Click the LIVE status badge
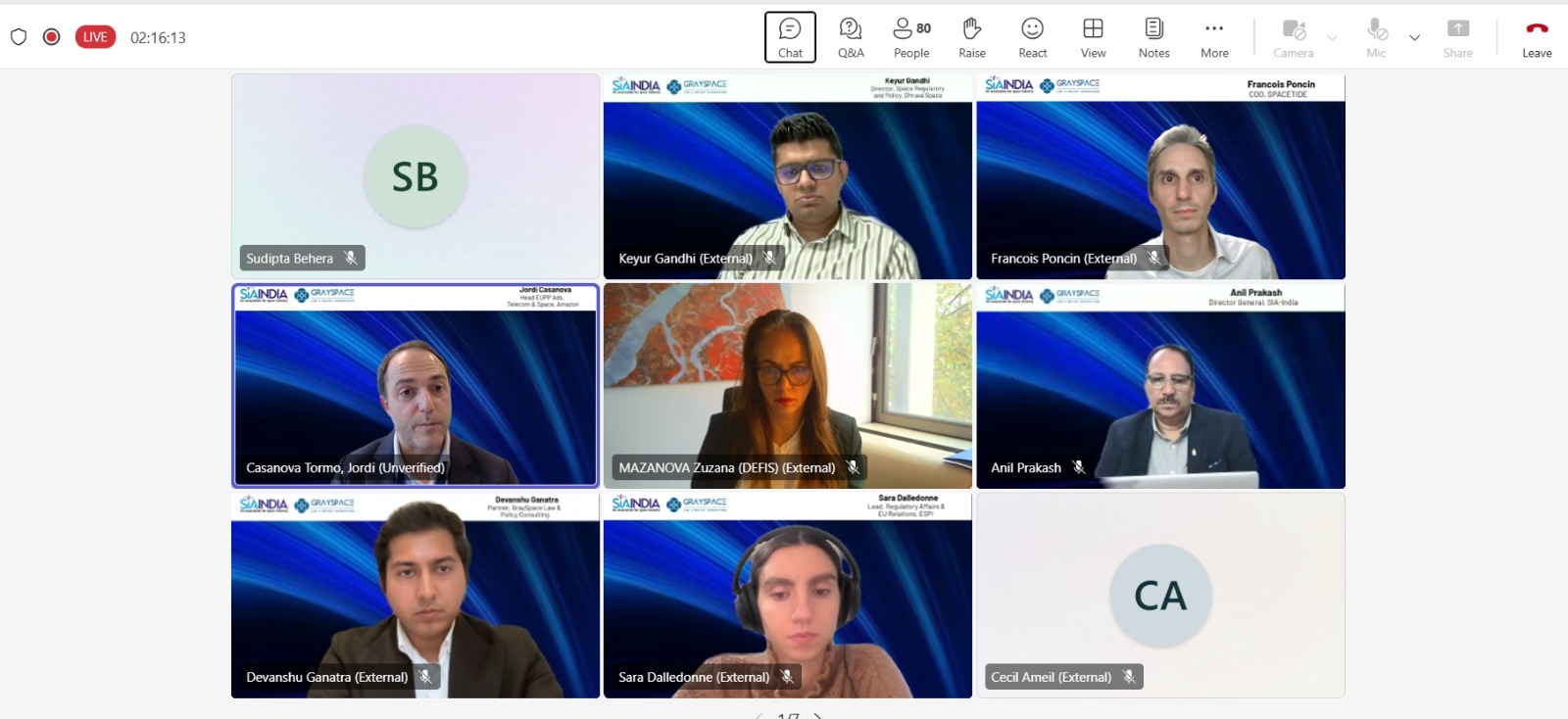The image size is (1568, 719). (x=95, y=37)
